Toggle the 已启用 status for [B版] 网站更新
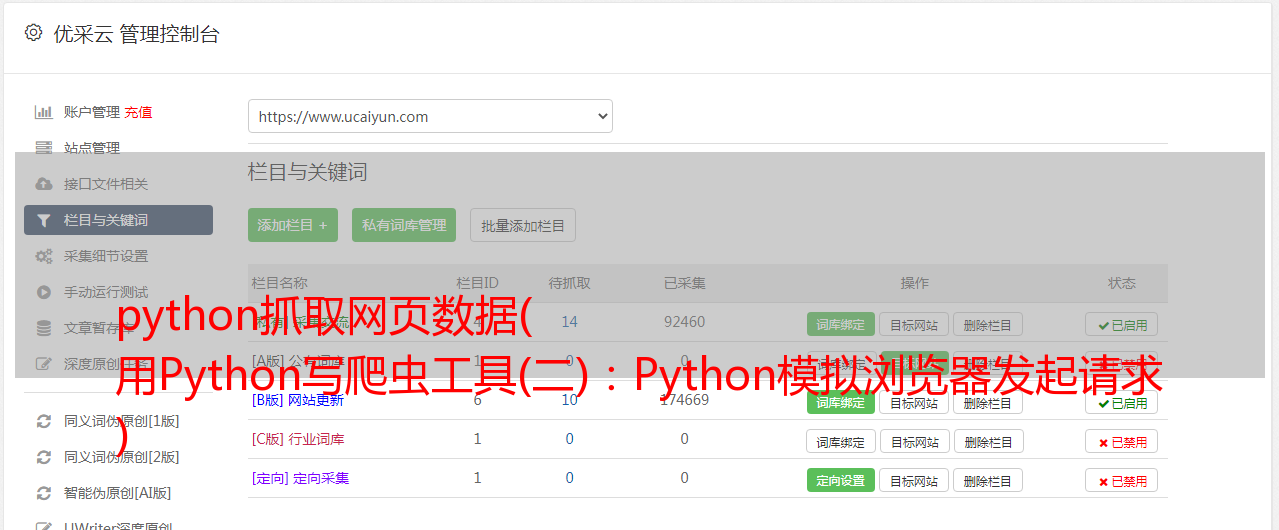 click(x=1122, y=402)
